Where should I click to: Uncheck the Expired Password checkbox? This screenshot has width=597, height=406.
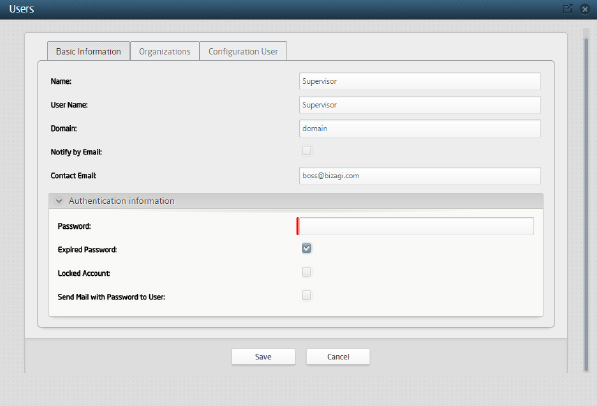[x=306, y=248]
